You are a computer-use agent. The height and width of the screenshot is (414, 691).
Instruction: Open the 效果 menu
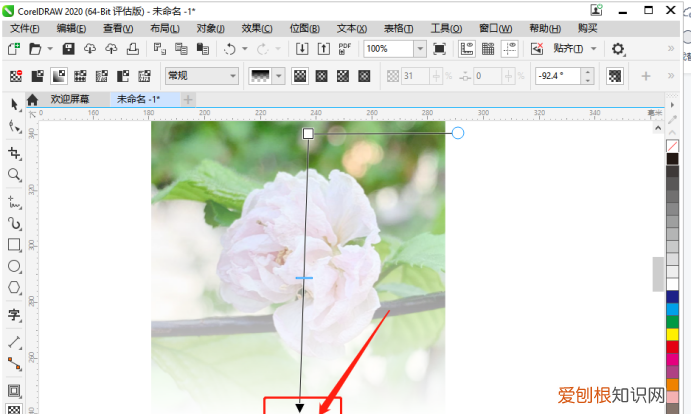(x=257, y=29)
